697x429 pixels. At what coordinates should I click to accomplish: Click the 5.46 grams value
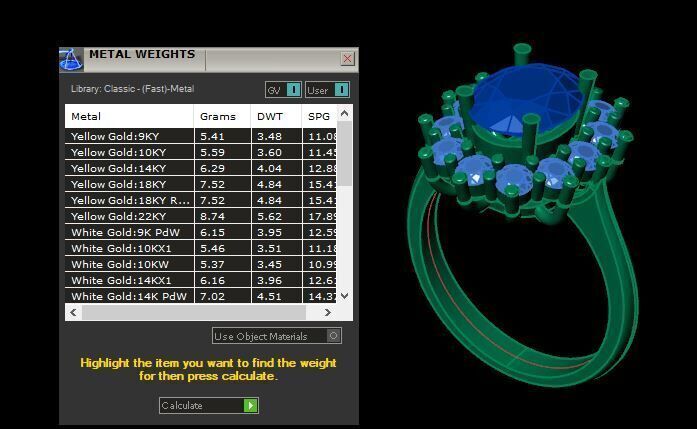212,249
